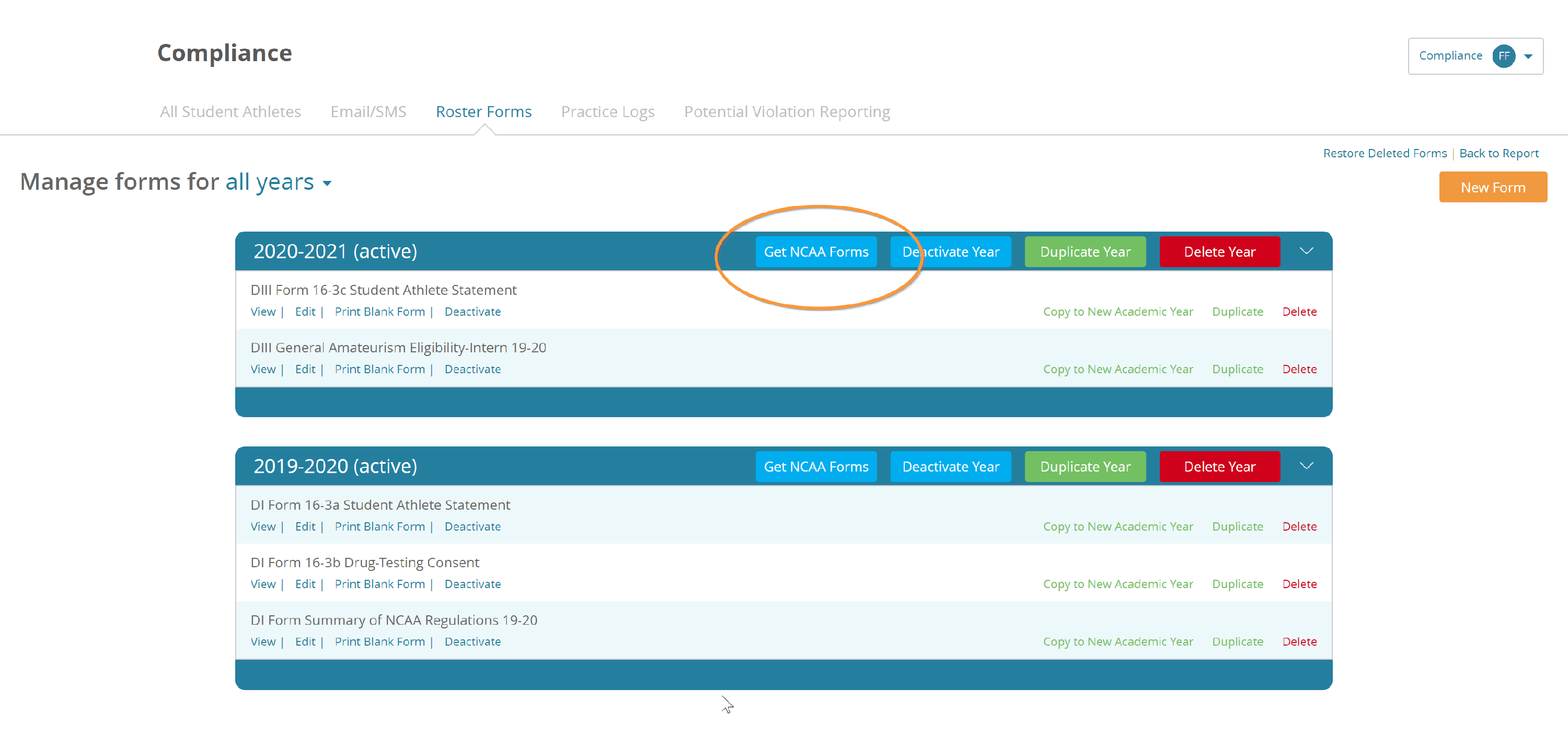This screenshot has height=746, width=1568.
Task: Collapse the 2020-2021 year section chevron
Action: coord(1306,251)
